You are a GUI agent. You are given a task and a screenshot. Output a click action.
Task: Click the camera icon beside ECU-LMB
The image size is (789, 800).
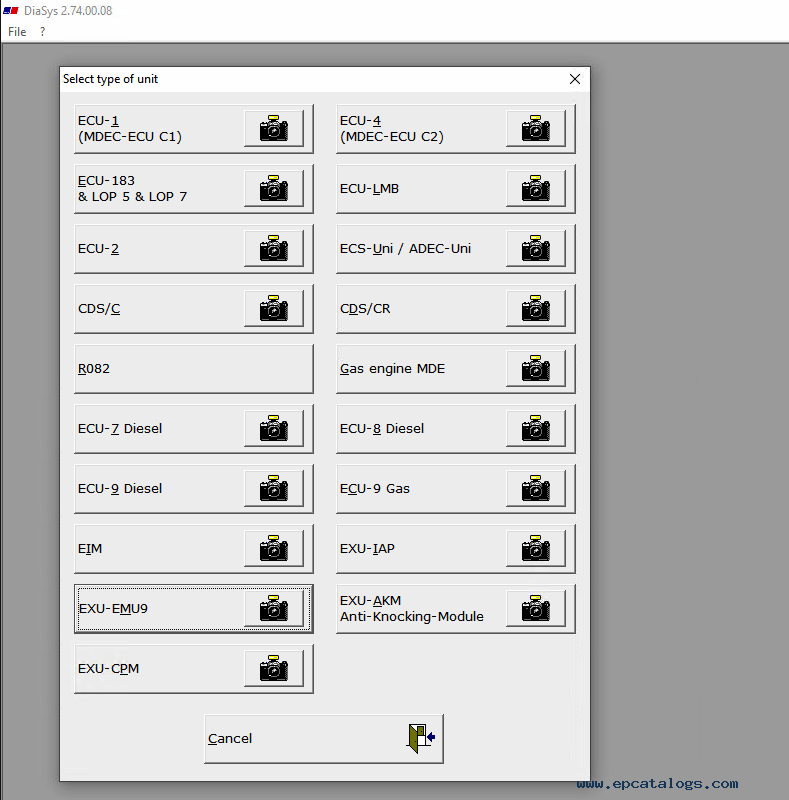click(535, 189)
